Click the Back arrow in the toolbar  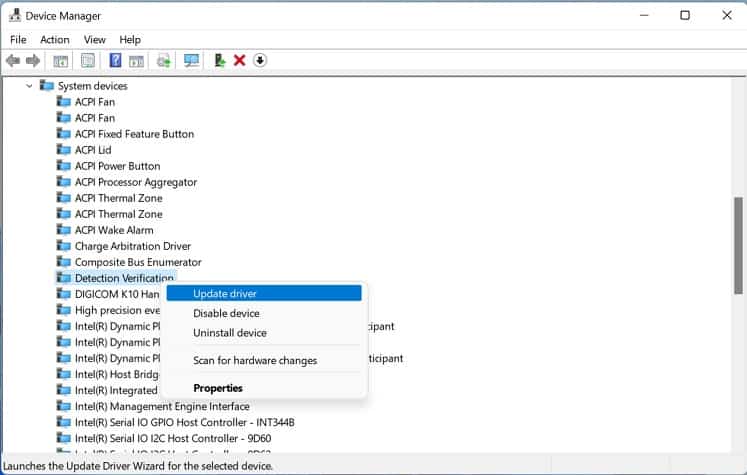13,61
